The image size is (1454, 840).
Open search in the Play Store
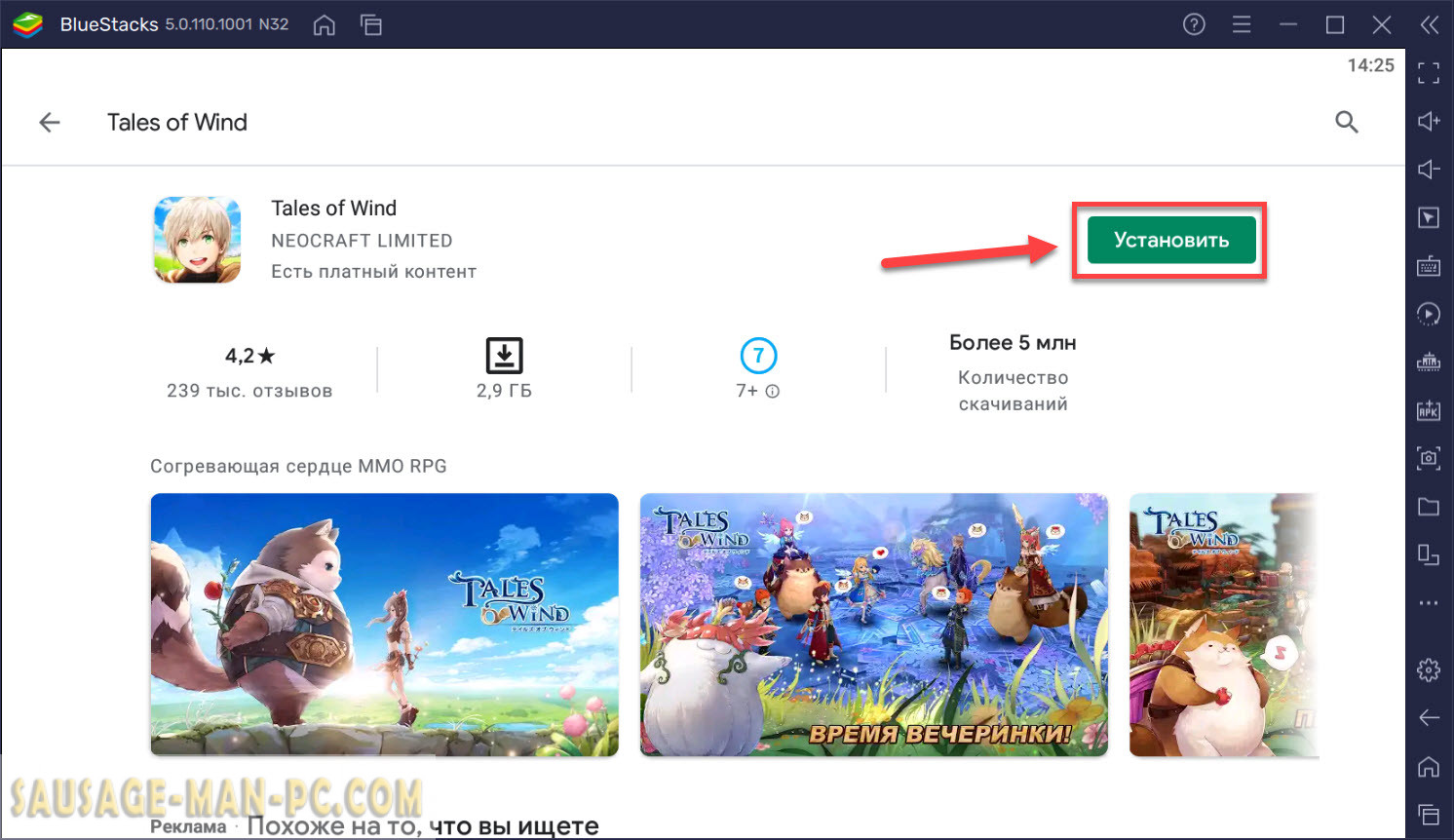(1346, 122)
